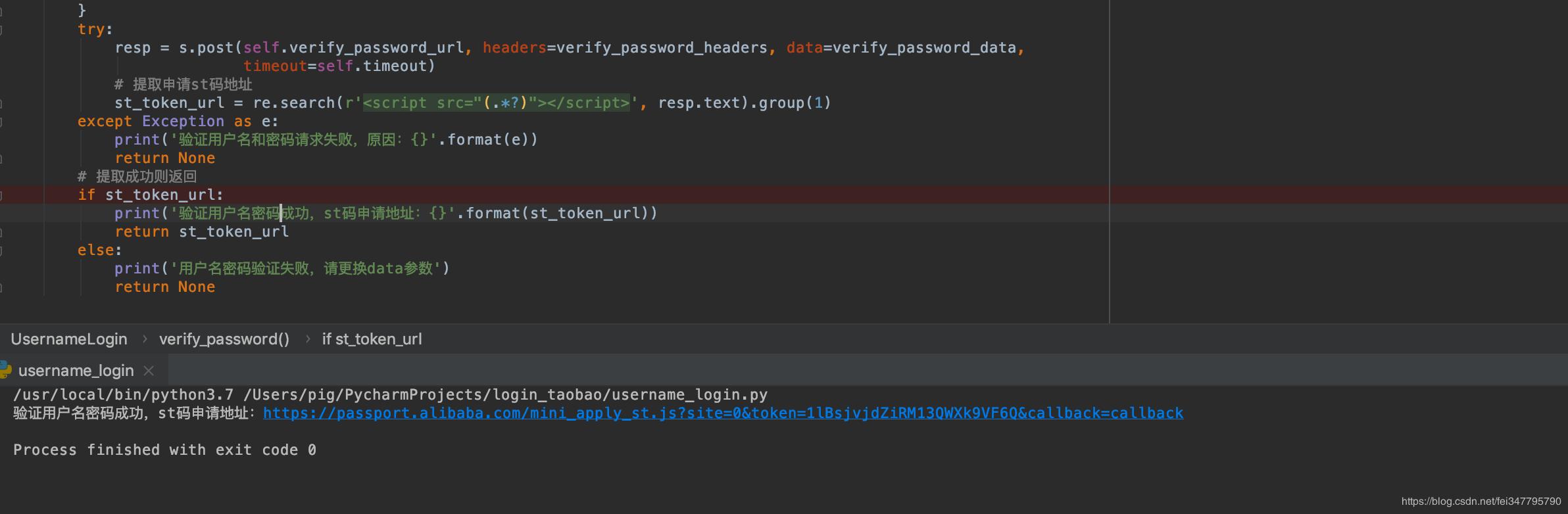Close the username_login run tab
The width and height of the screenshot is (1568, 514).
(x=149, y=371)
